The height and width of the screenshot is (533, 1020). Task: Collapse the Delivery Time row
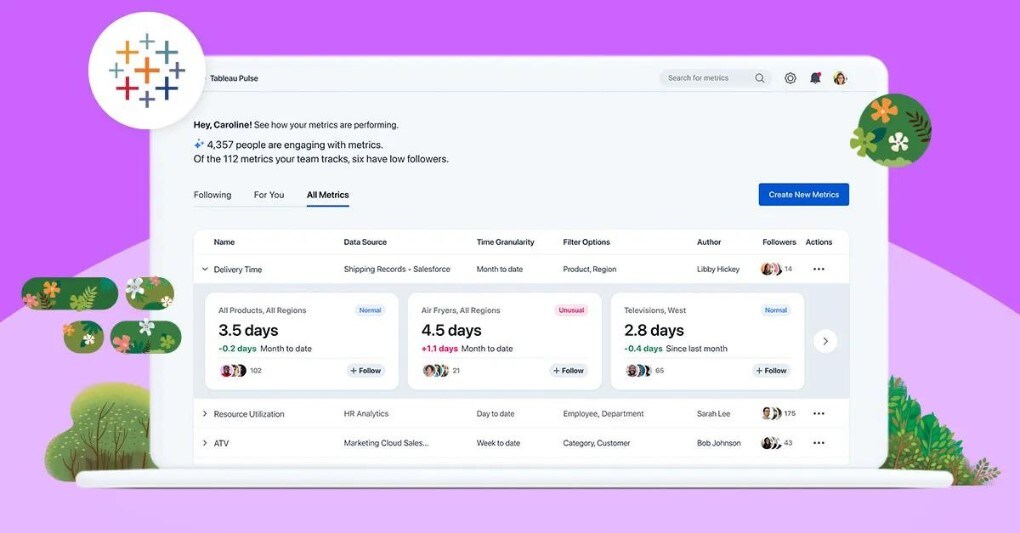(205, 269)
